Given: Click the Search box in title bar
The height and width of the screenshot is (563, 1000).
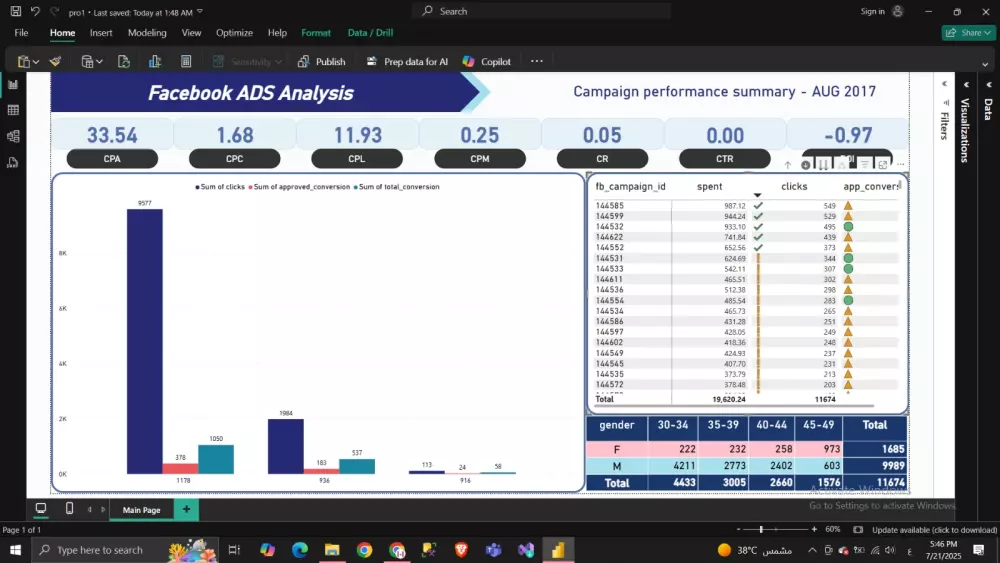Looking at the screenshot, I should [x=542, y=11].
